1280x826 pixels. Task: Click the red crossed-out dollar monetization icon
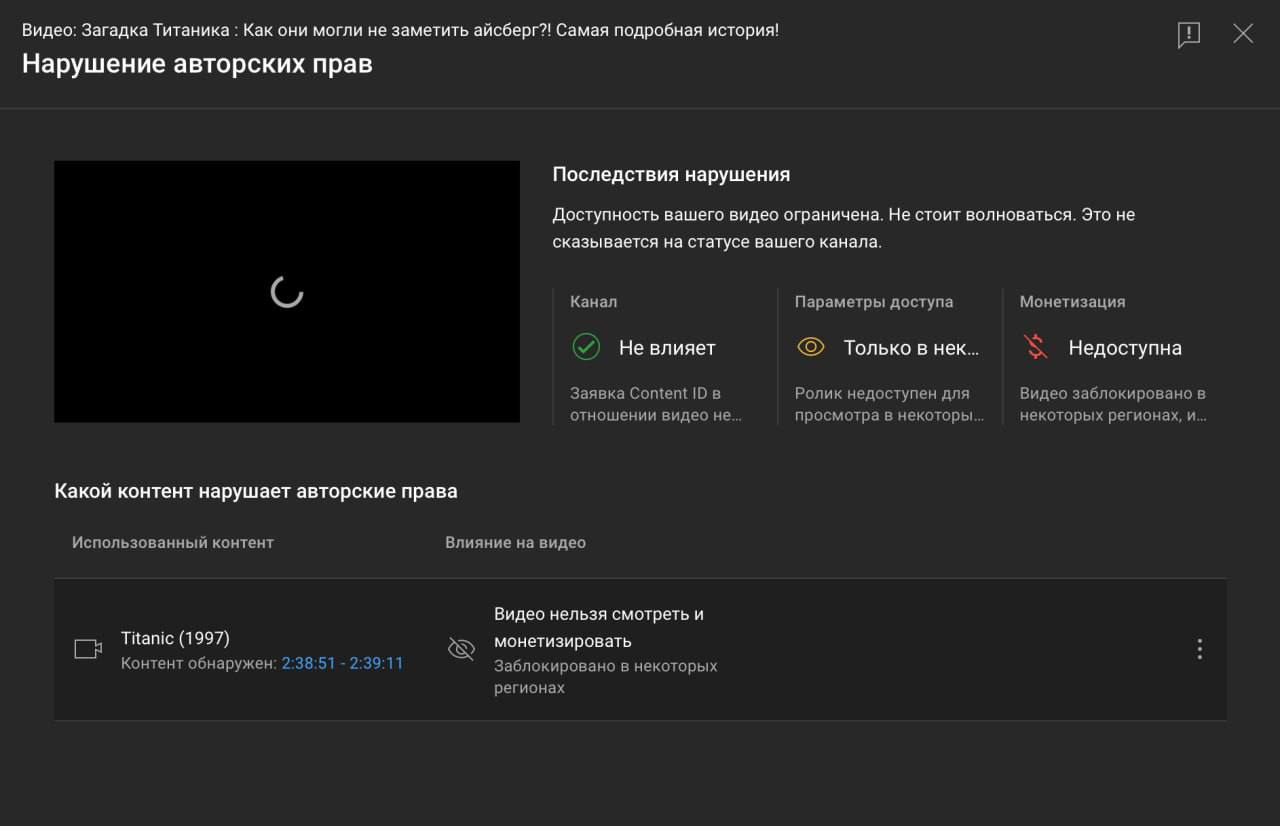tap(1035, 347)
